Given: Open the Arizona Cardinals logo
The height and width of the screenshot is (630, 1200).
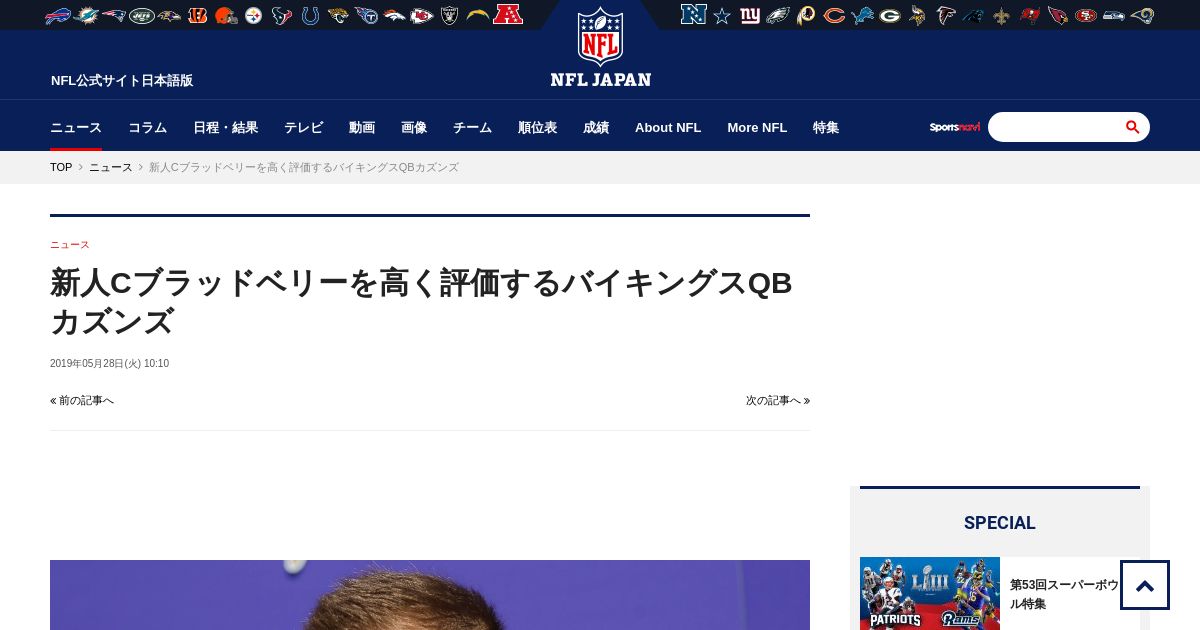Looking at the screenshot, I should coord(1058,15).
